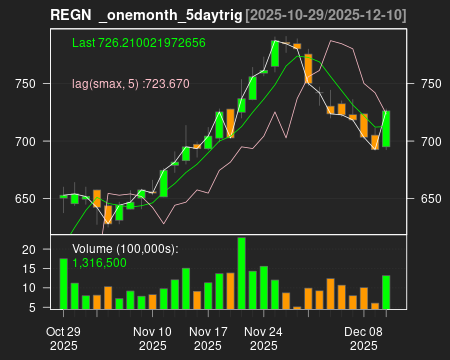Click the right price axis label 650
This screenshot has height=360, width=450.
(431, 199)
